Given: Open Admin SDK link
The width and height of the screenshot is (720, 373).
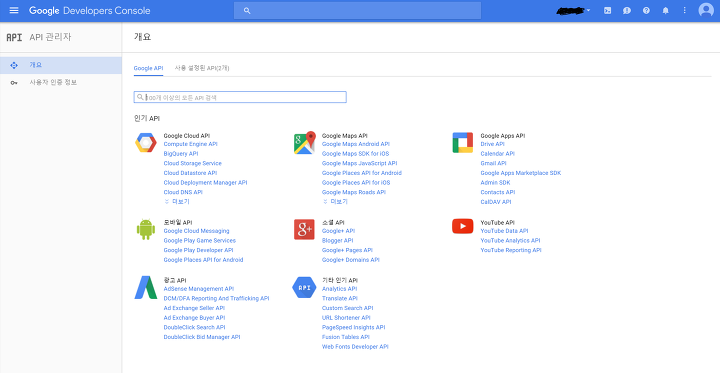Looking at the screenshot, I should click(495, 183).
